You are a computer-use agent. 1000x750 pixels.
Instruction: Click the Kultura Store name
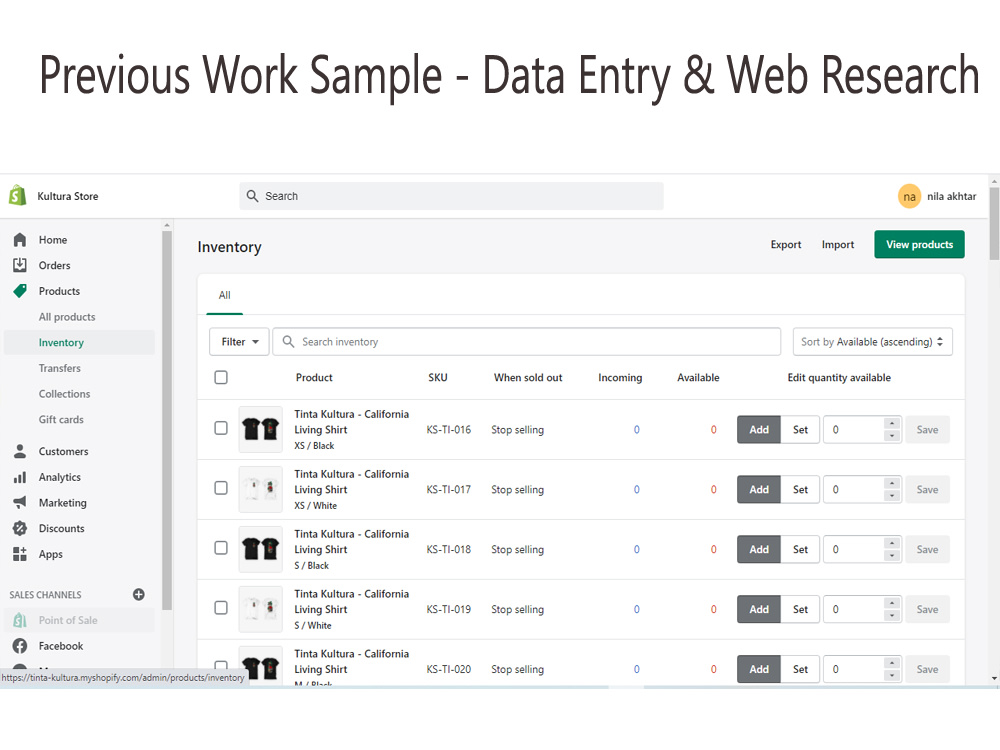[x=68, y=196]
